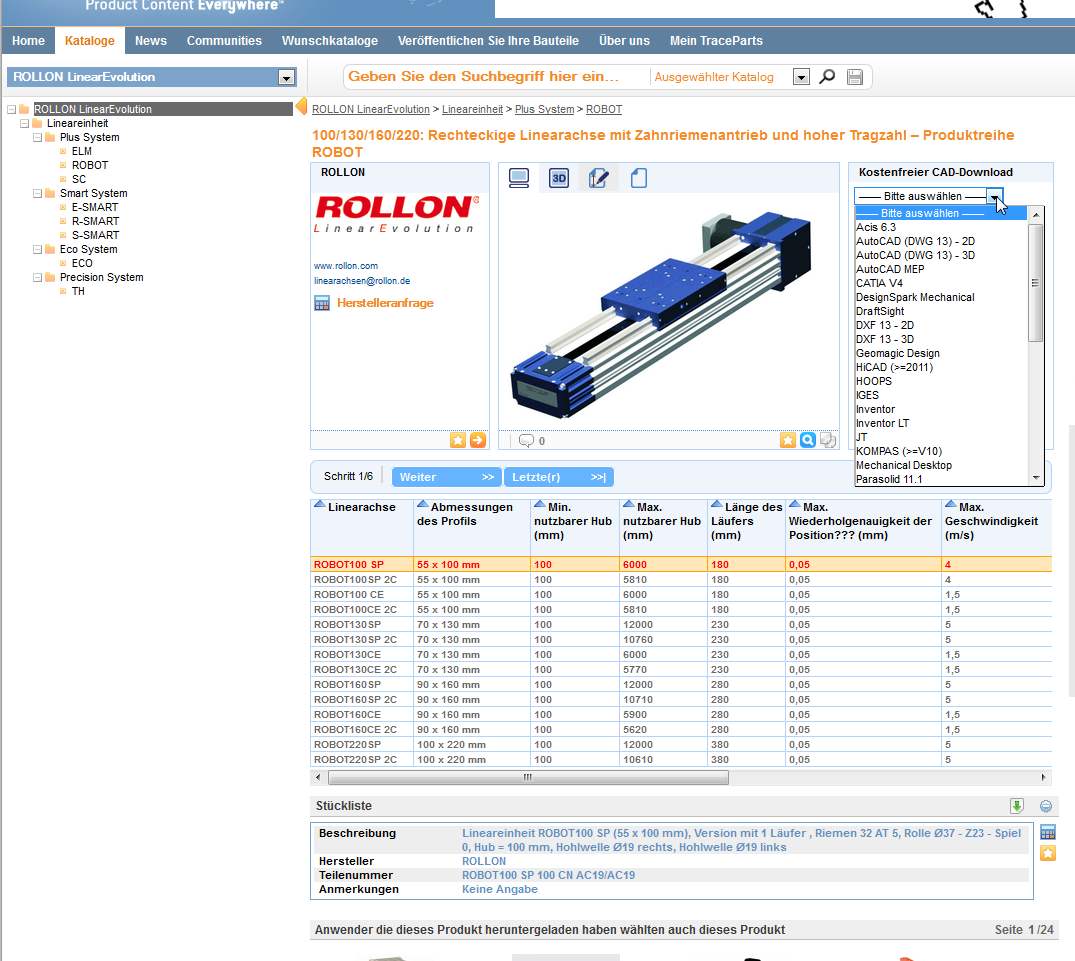Open the Ausgewählter Katalog search scope dropdown
The image size is (1075, 961).
coord(801,77)
